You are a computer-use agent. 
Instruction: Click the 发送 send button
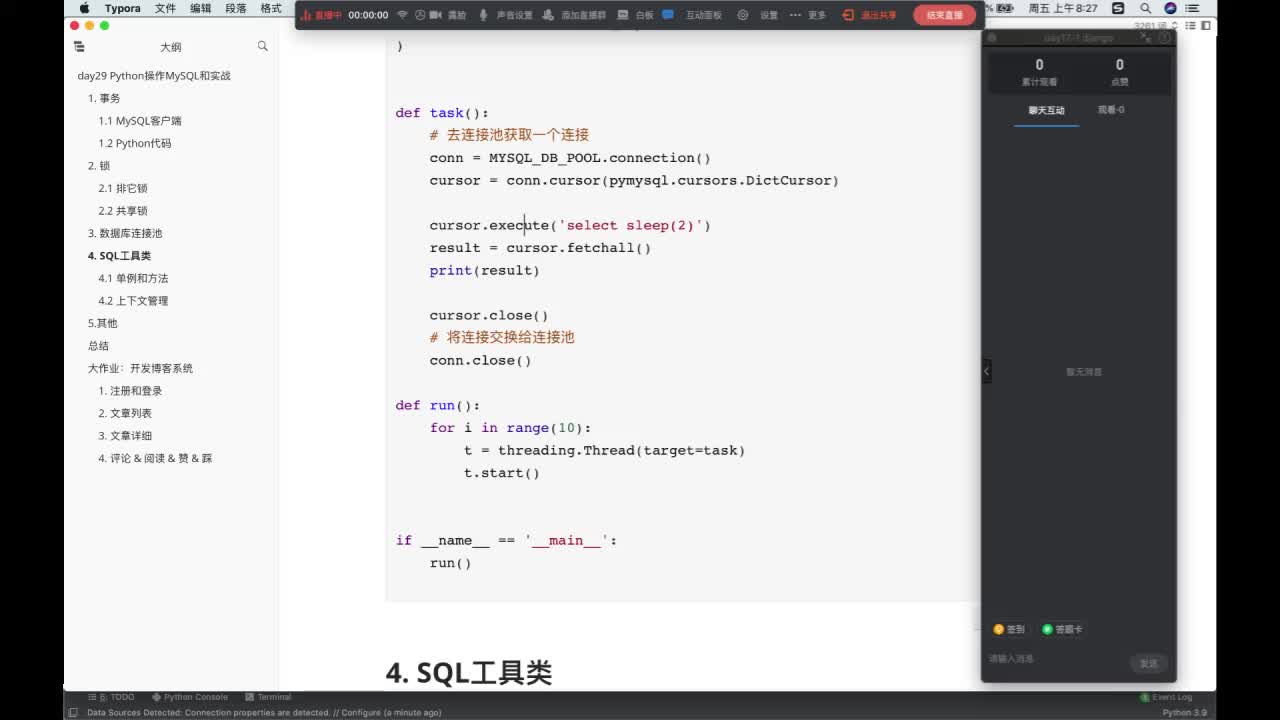1148,663
